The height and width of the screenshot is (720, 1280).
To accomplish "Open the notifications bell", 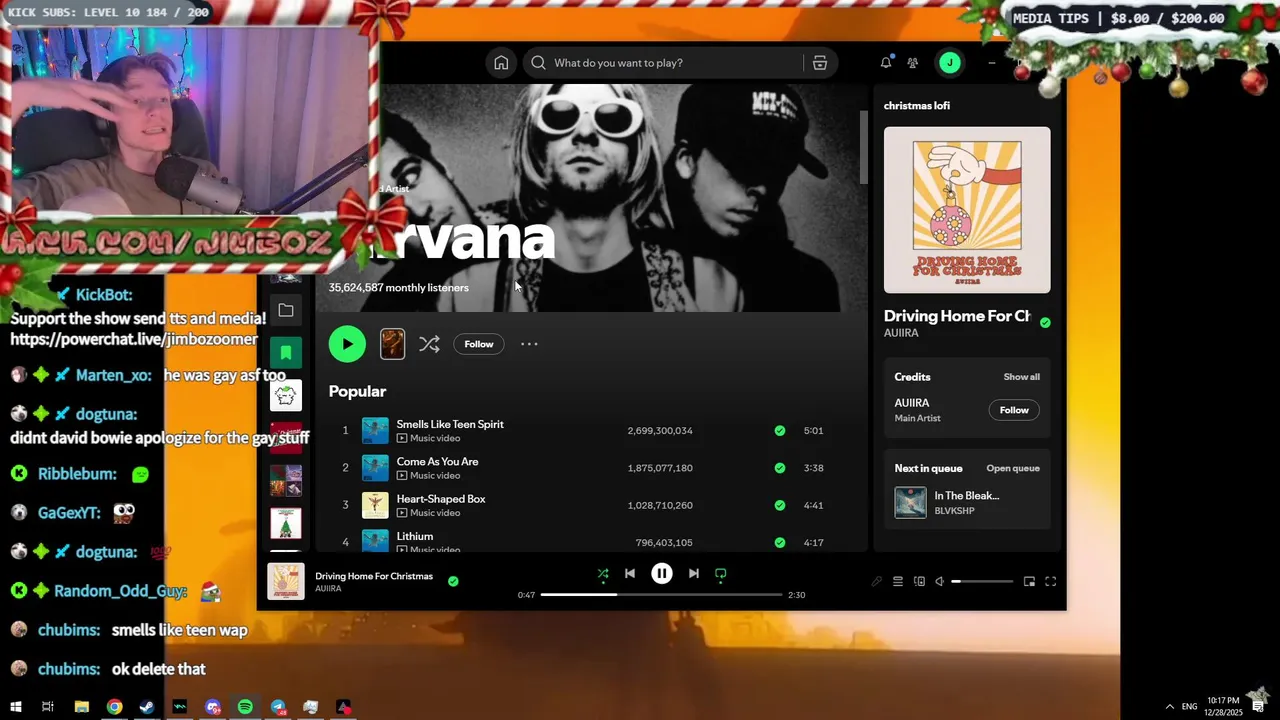I will (885, 63).
